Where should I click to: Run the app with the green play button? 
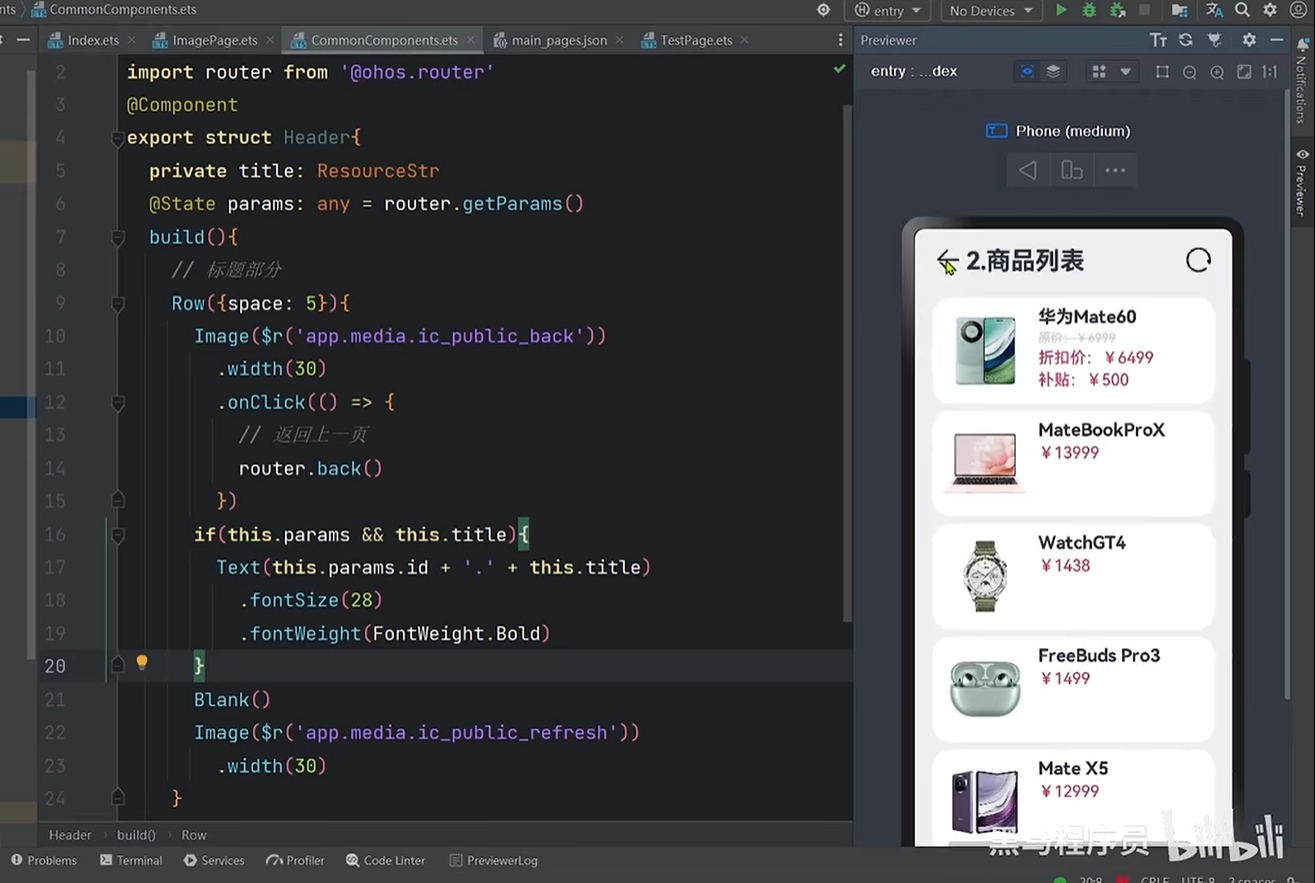pos(1061,10)
